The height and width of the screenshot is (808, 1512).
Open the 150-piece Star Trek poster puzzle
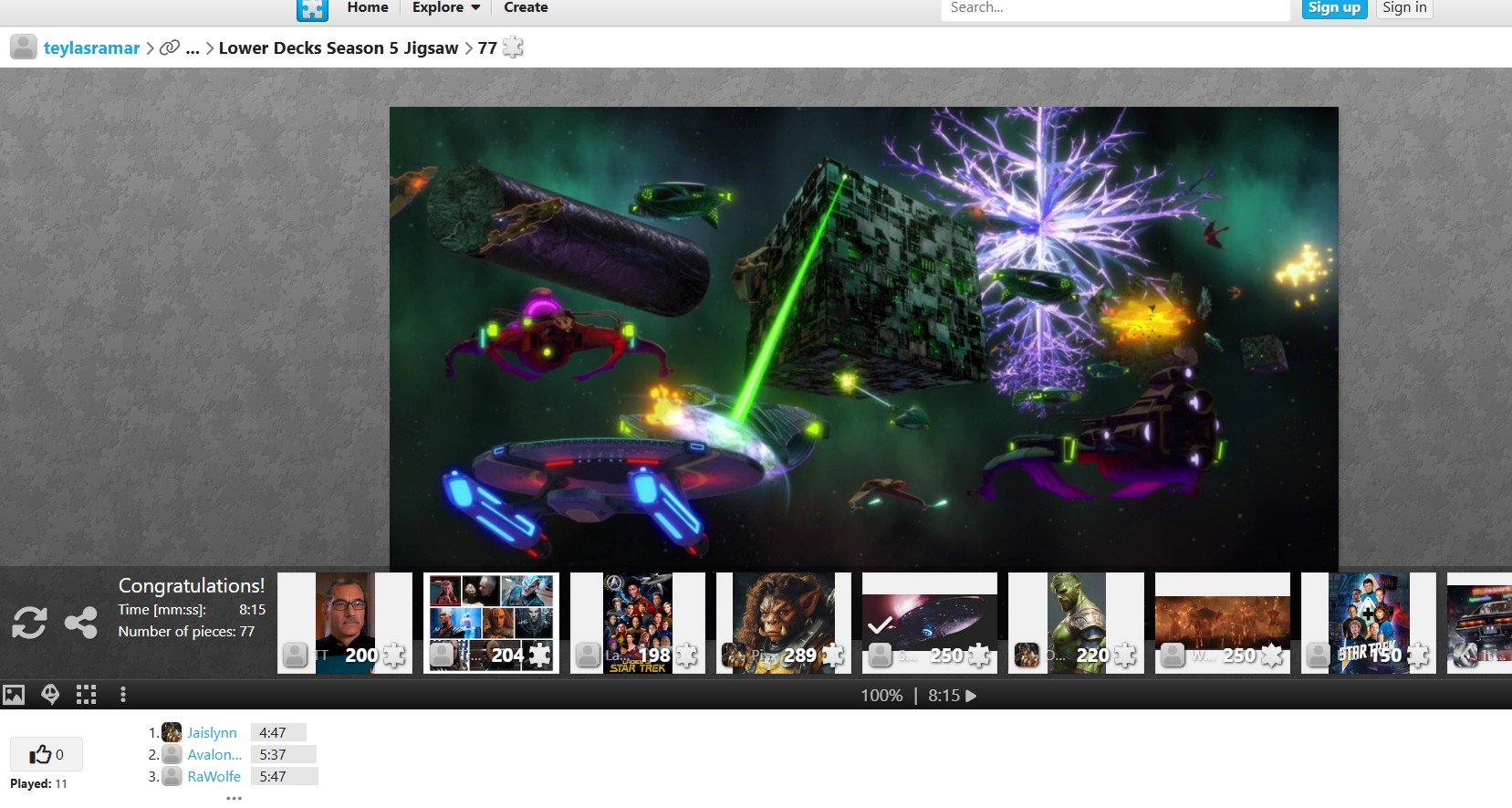tap(1369, 623)
